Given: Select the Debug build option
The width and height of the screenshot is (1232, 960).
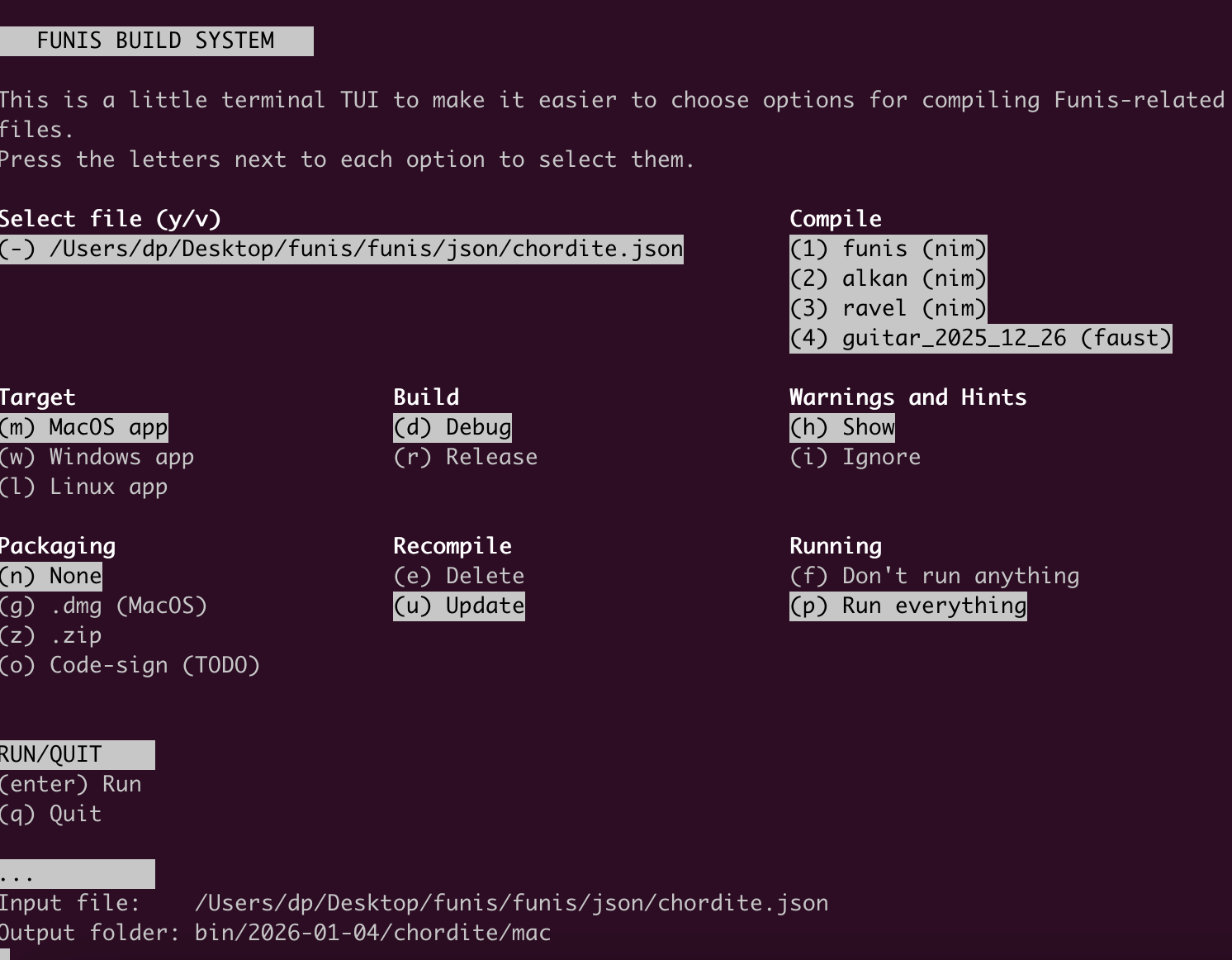Looking at the screenshot, I should click(453, 427).
